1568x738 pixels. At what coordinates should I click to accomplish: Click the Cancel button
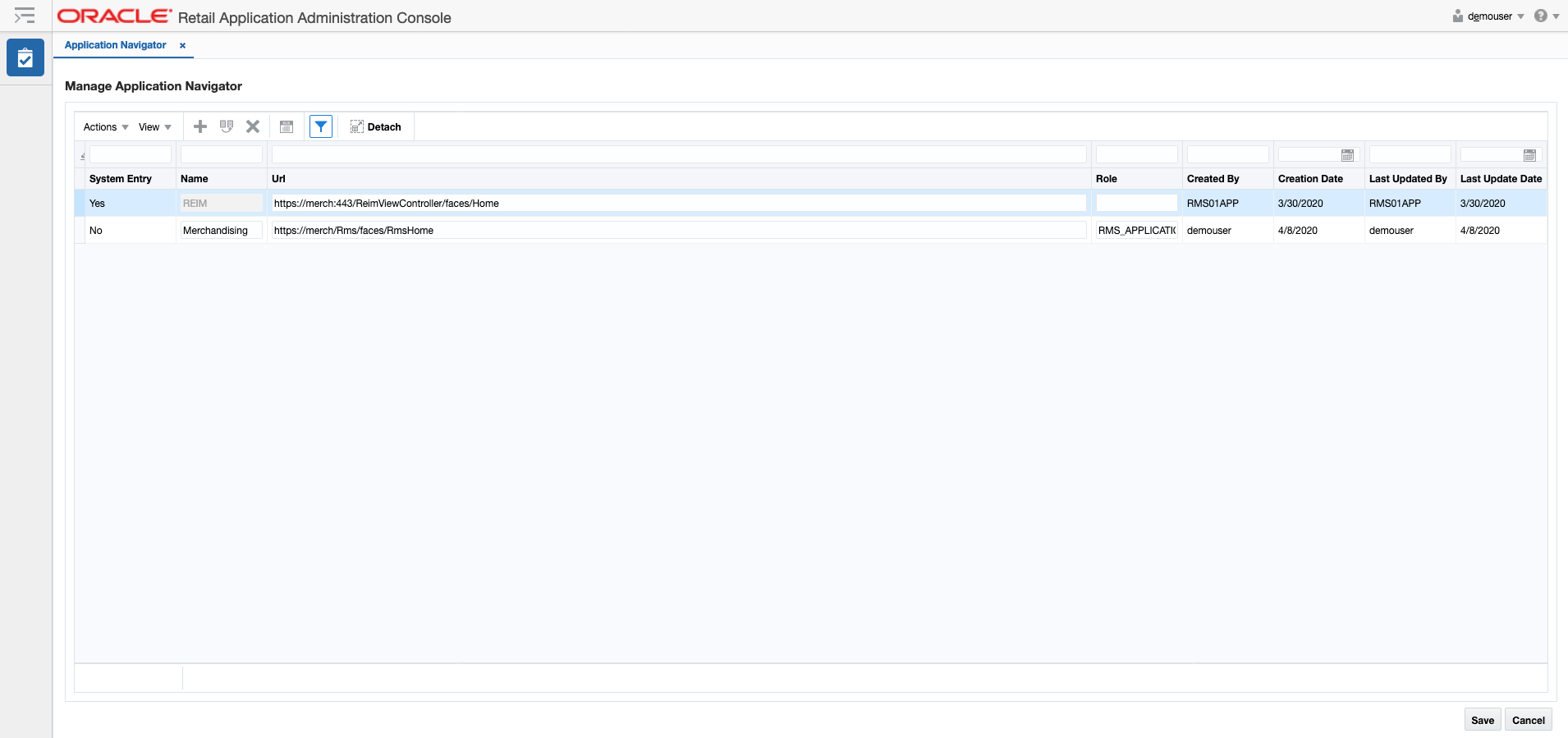pyautogui.click(x=1529, y=720)
